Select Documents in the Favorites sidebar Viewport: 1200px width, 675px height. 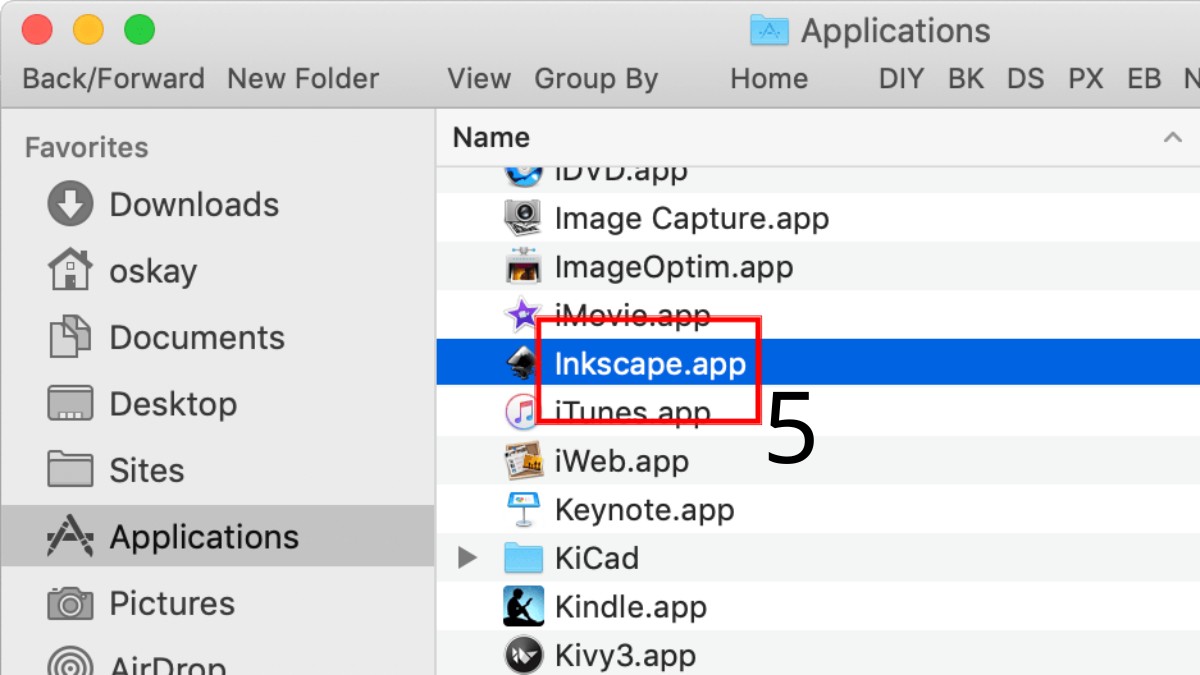(x=196, y=338)
